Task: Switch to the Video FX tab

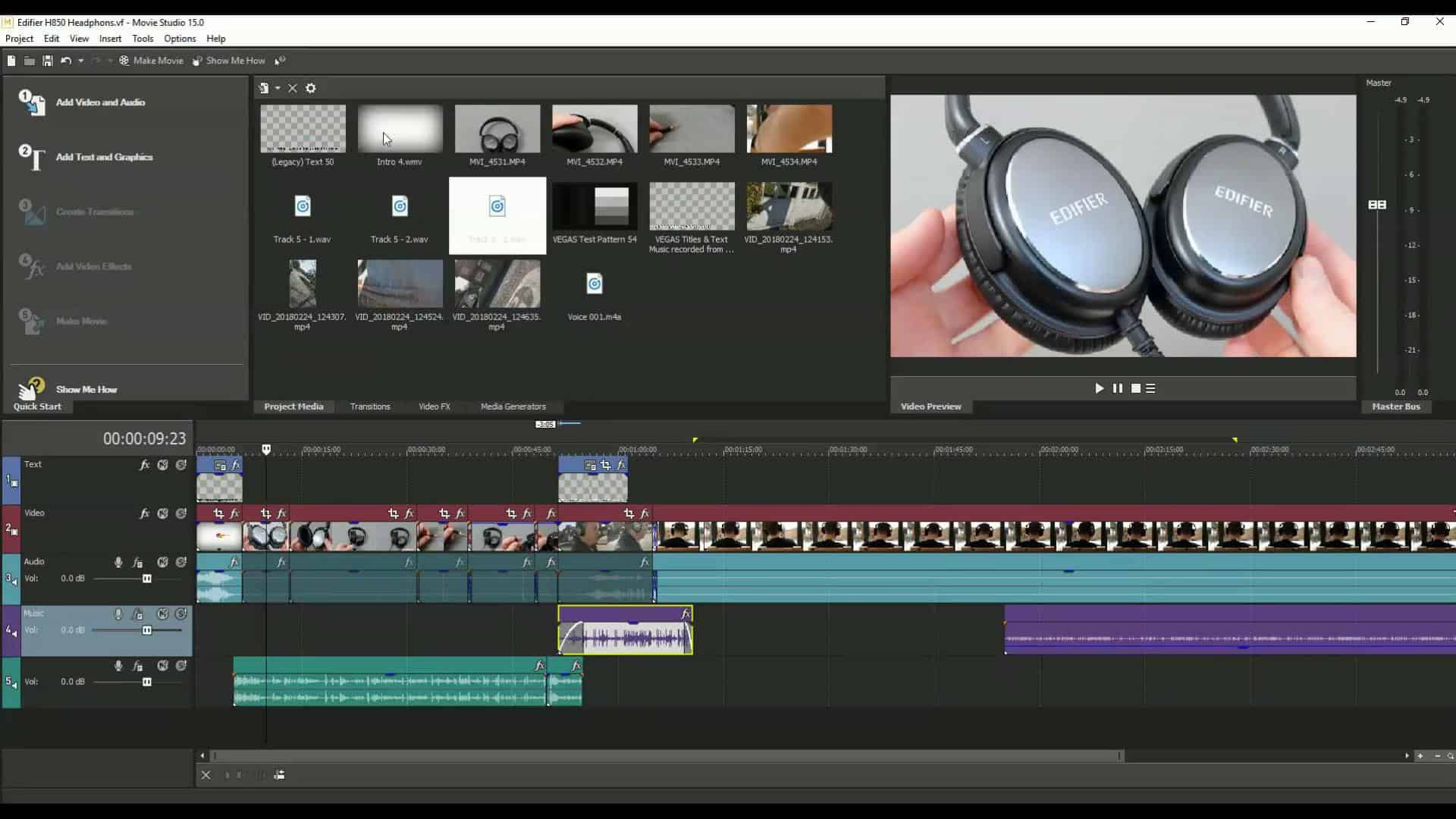Action: 435,406
